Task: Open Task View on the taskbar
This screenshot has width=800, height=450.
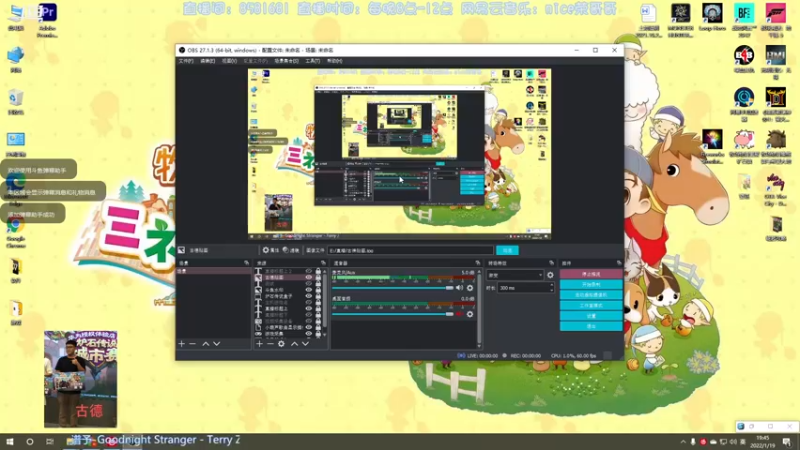Action: 49,442
